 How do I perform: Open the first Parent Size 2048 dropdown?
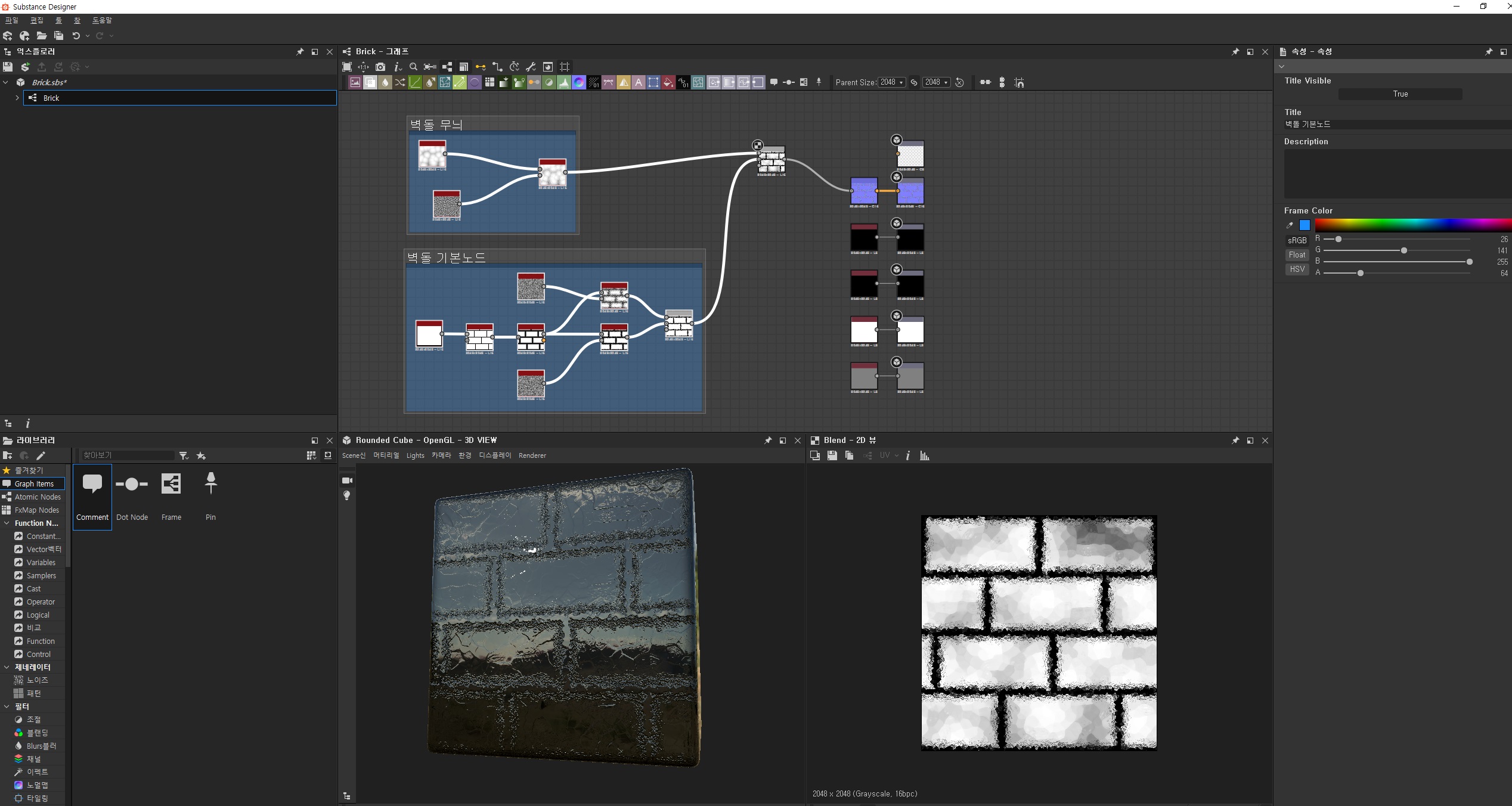[893, 83]
